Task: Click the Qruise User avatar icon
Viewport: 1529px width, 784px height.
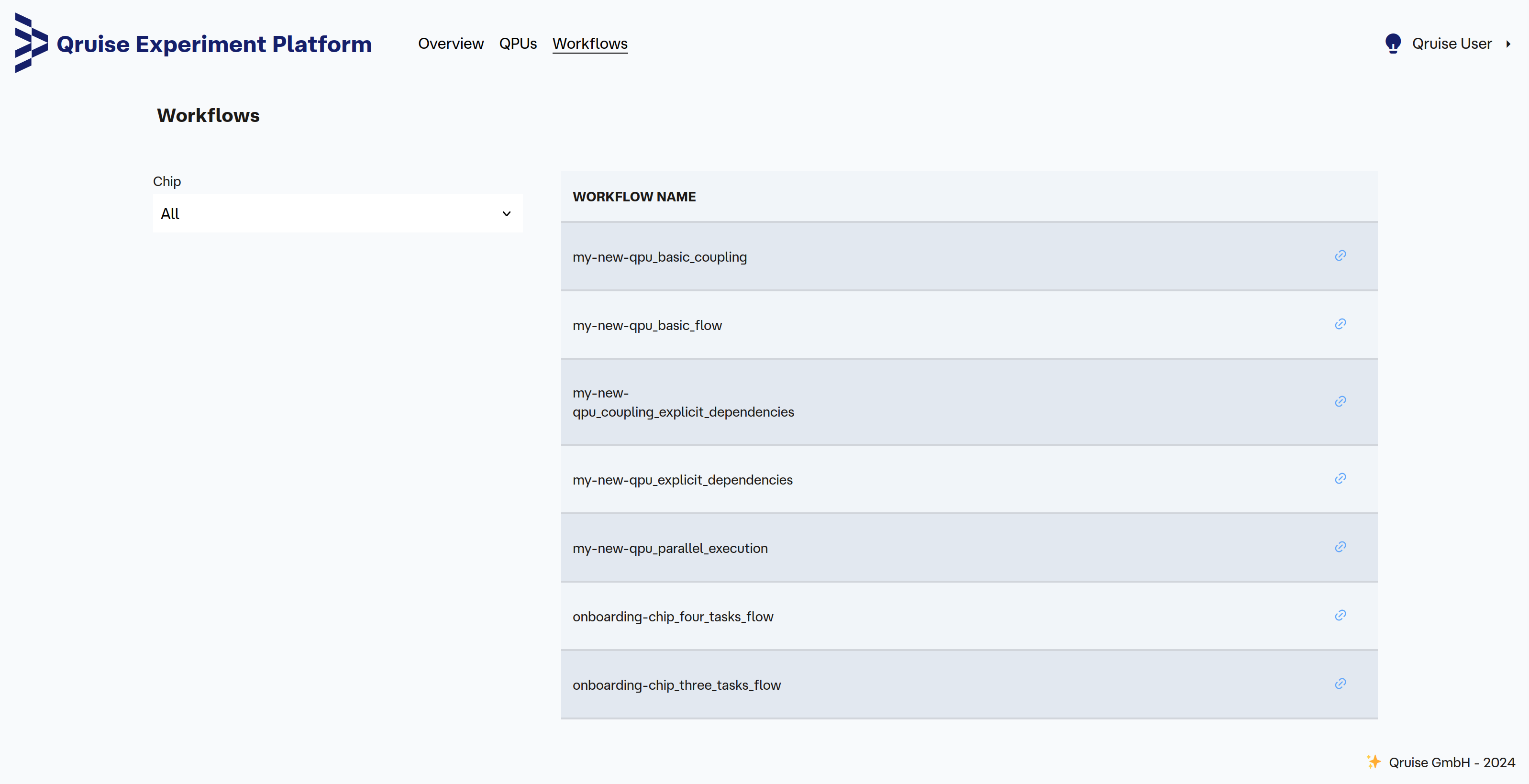Action: [1393, 44]
